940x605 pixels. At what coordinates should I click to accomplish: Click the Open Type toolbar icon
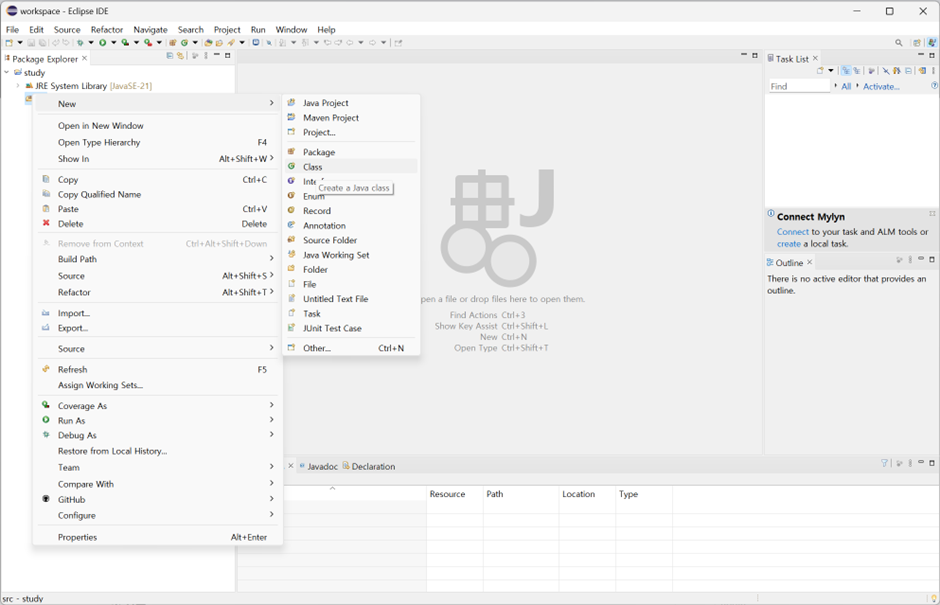pos(208,43)
